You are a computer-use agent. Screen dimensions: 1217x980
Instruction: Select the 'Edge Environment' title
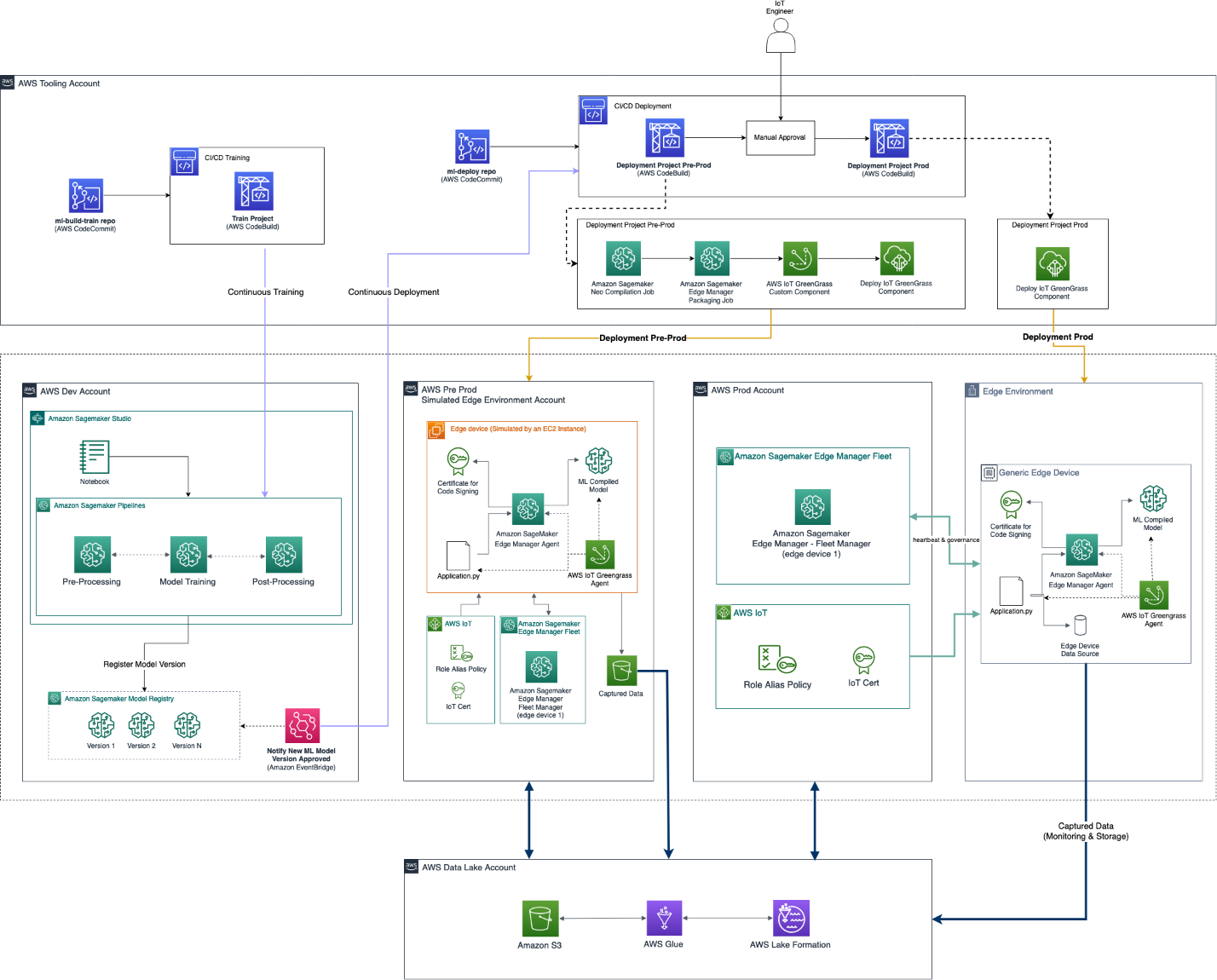[1018, 392]
